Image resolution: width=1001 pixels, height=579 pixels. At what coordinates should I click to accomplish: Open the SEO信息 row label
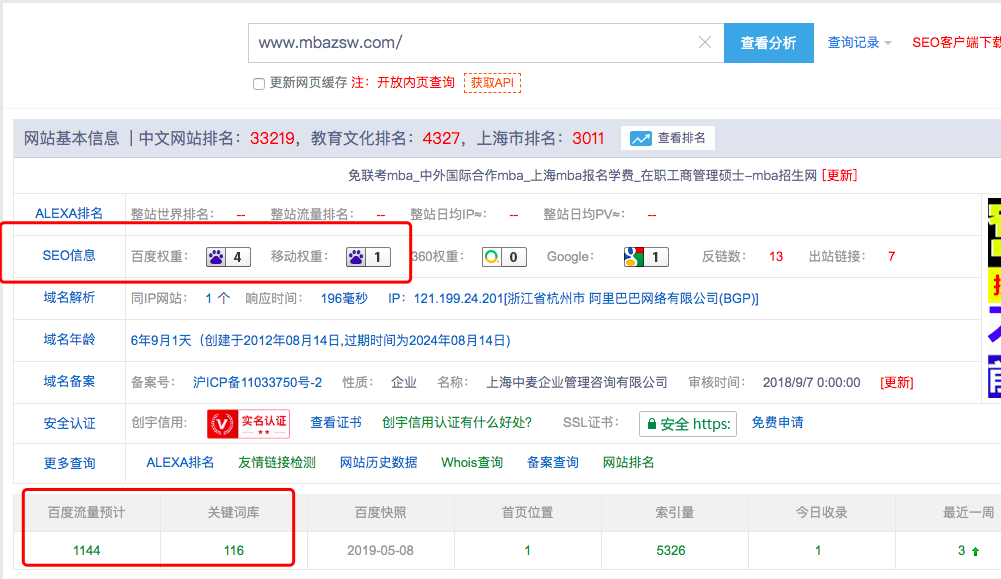[69, 256]
